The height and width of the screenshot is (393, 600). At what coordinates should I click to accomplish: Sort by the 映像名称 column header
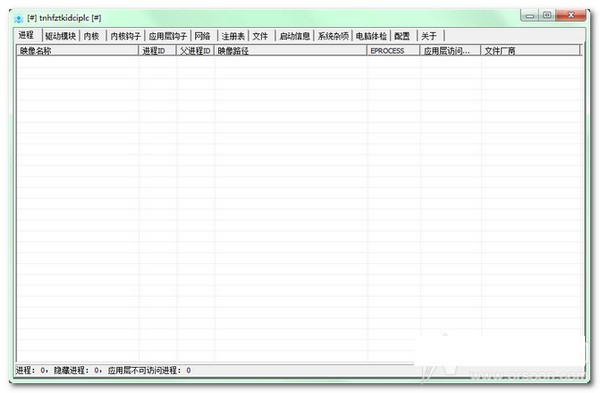[x=77, y=51]
